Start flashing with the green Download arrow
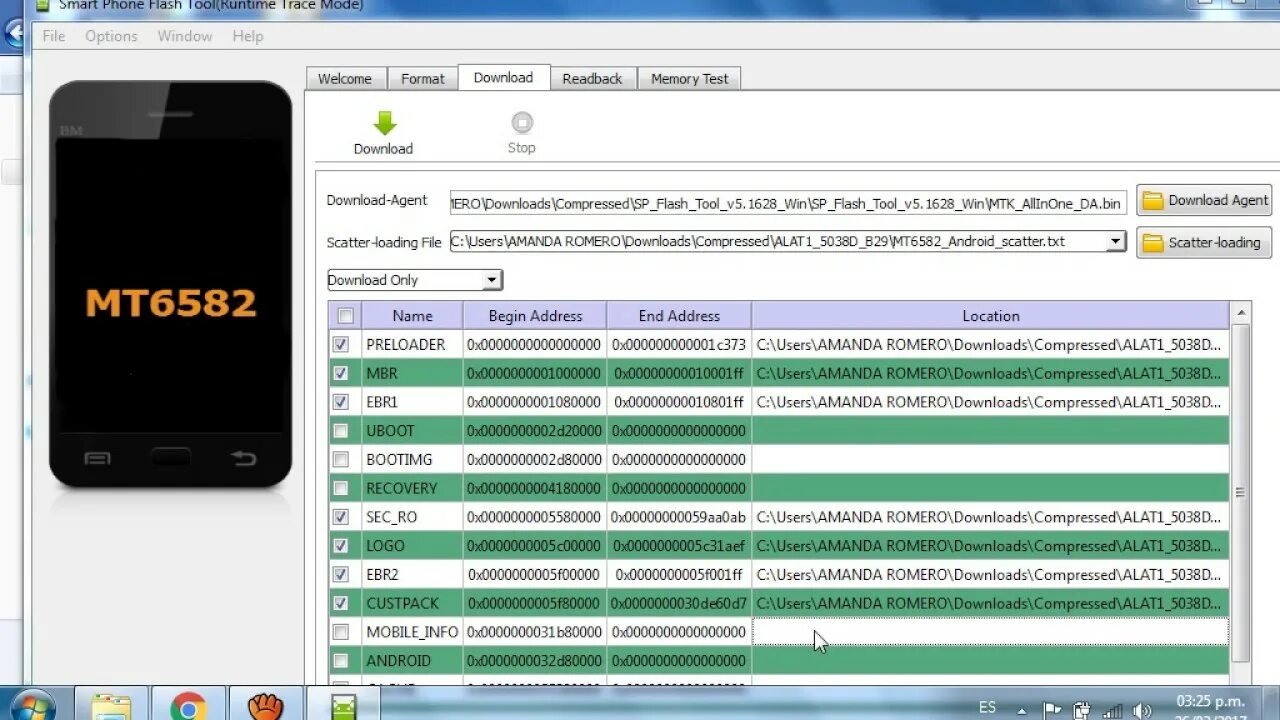Image resolution: width=1280 pixels, height=720 pixels. pyautogui.click(x=385, y=124)
